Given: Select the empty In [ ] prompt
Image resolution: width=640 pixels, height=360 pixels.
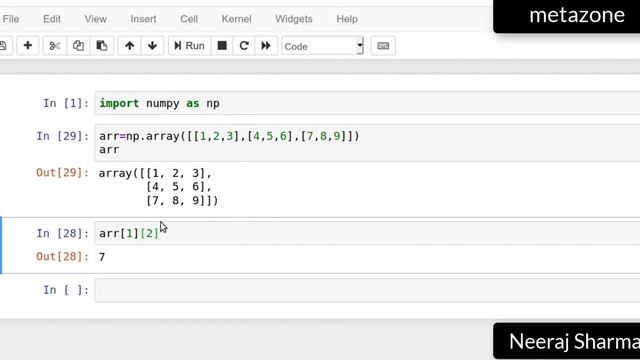Looking at the screenshot, I should [x=66, y=290].
